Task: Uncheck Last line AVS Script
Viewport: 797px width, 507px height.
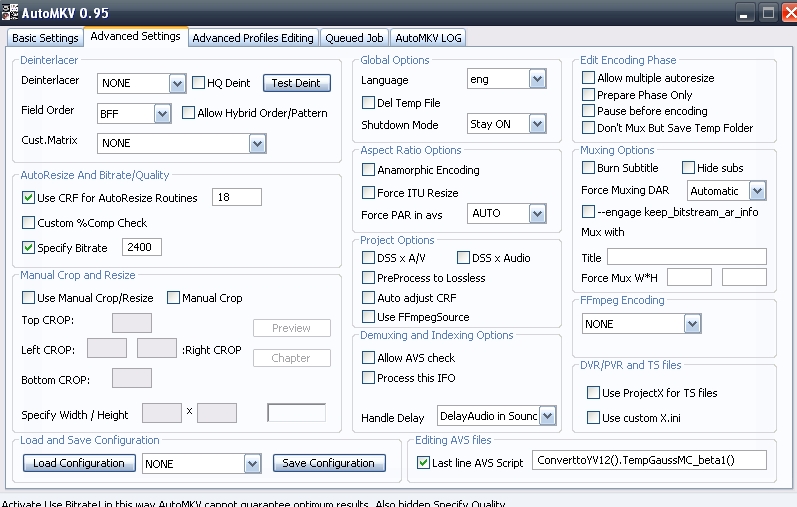Action: (423, 462)
